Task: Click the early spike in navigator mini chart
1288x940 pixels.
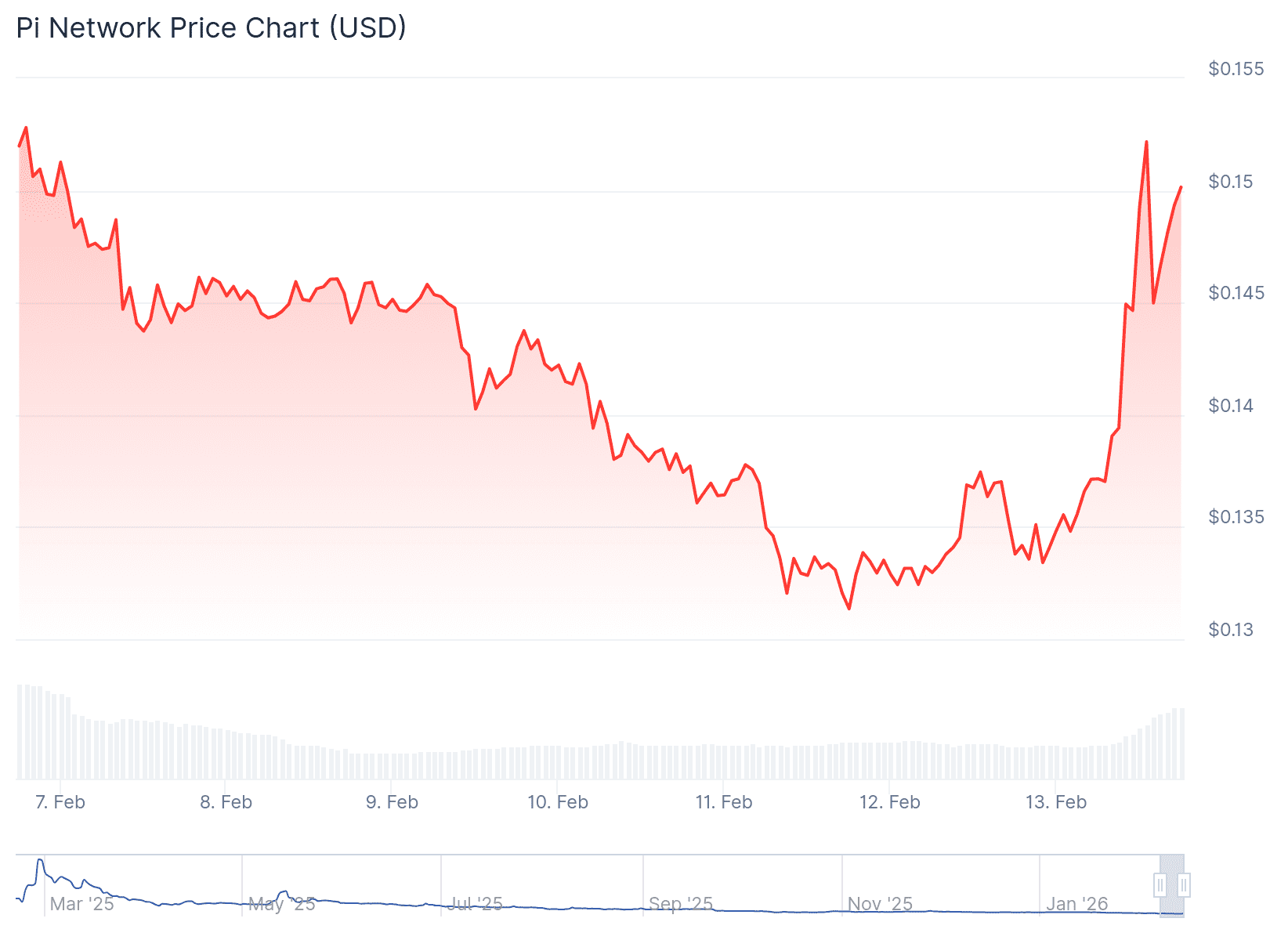Action: pyautogui.click(x=39, y=861)
